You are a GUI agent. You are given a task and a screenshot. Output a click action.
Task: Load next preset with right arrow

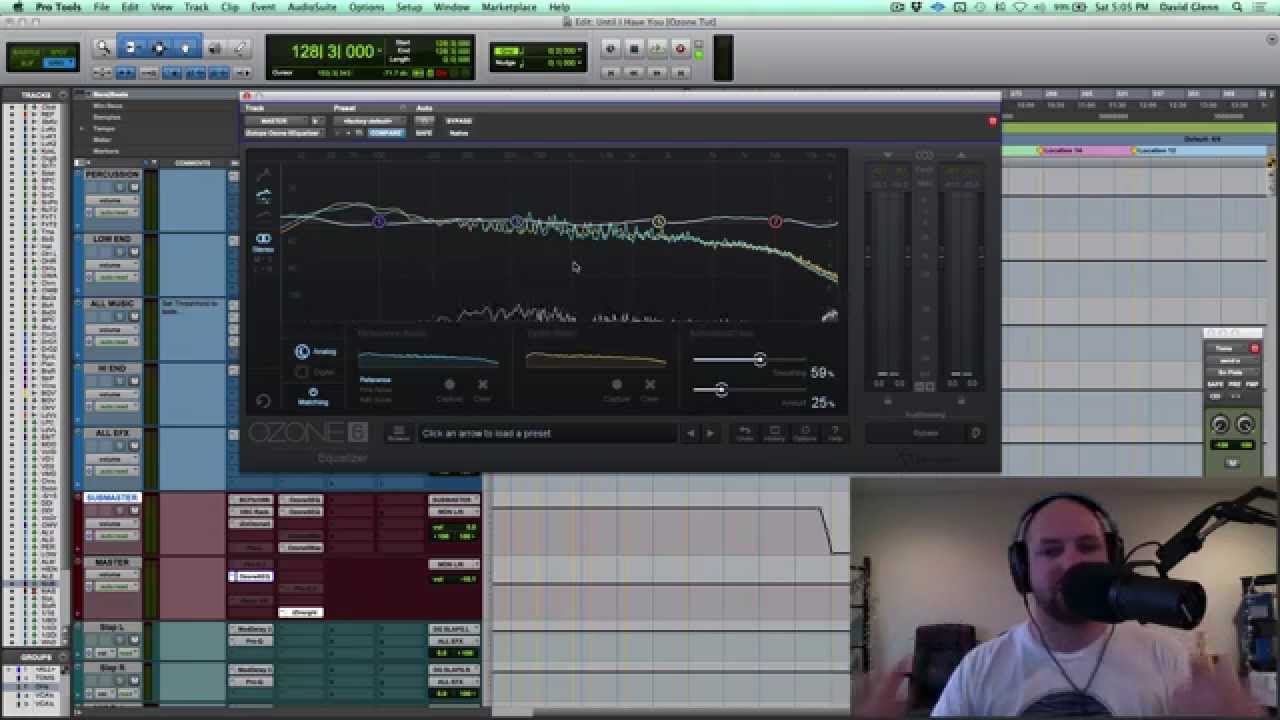tap(710, 433)
